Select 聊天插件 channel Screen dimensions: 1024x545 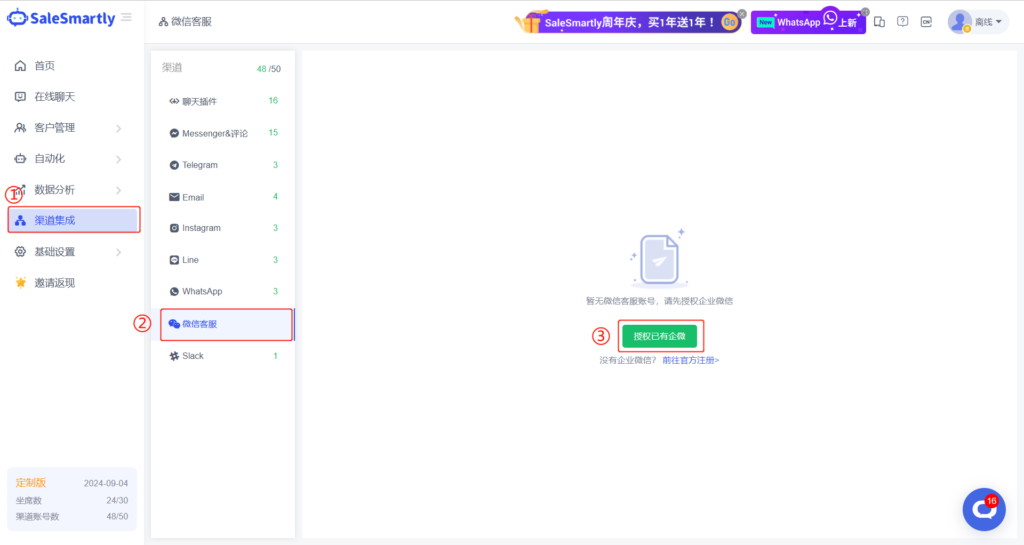tap(223, 101)
